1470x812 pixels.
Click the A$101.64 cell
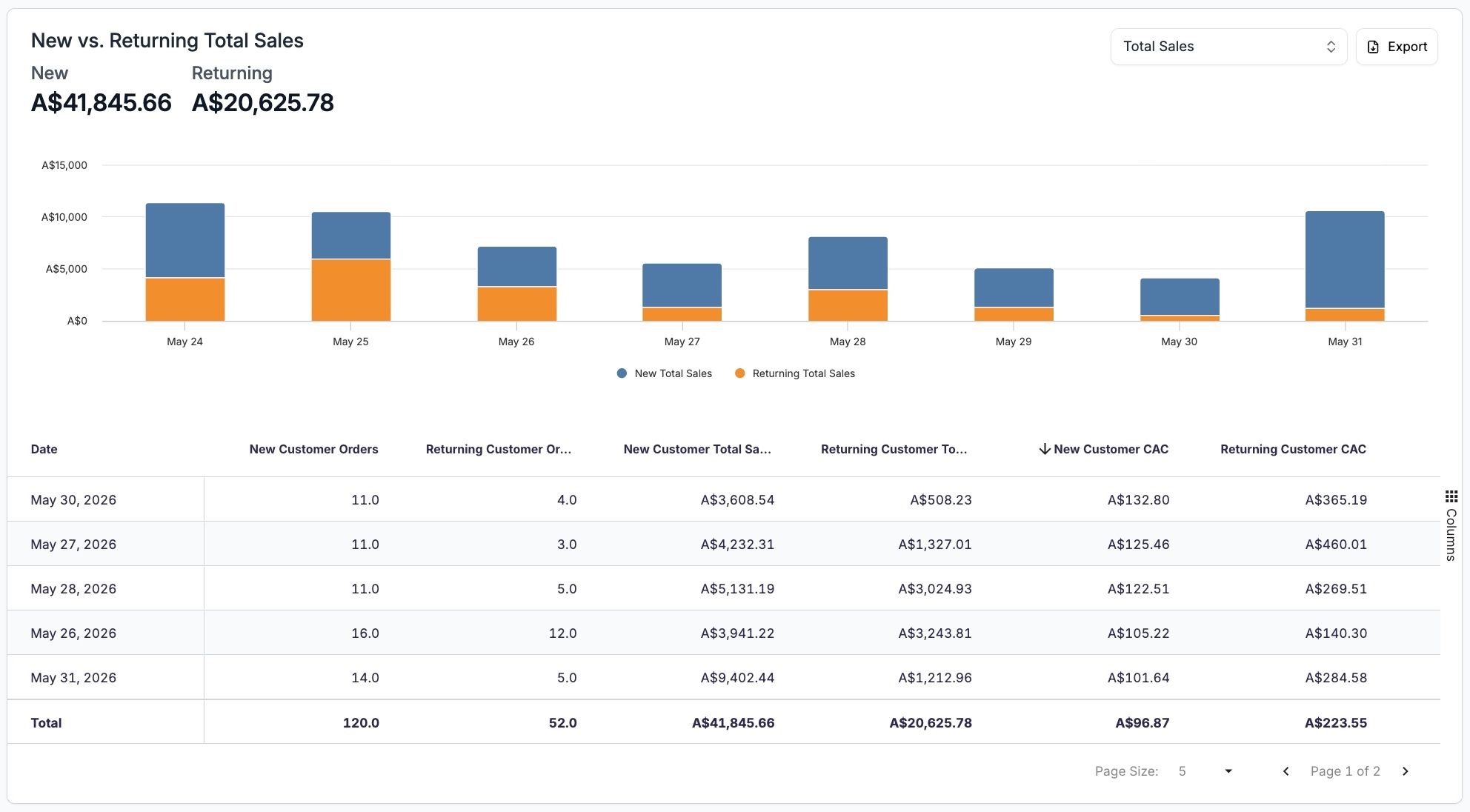click(1138, 678)
